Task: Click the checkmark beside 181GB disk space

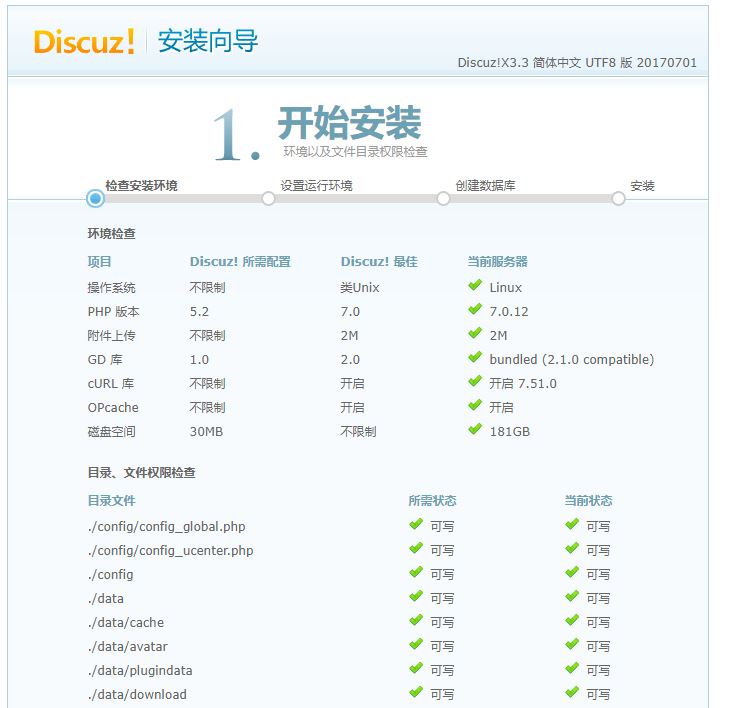Action: (x=475, y=430)
